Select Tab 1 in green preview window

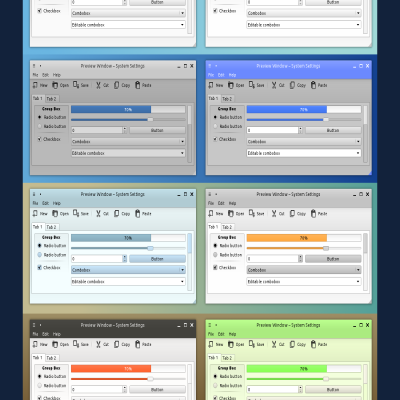[213, 357]
